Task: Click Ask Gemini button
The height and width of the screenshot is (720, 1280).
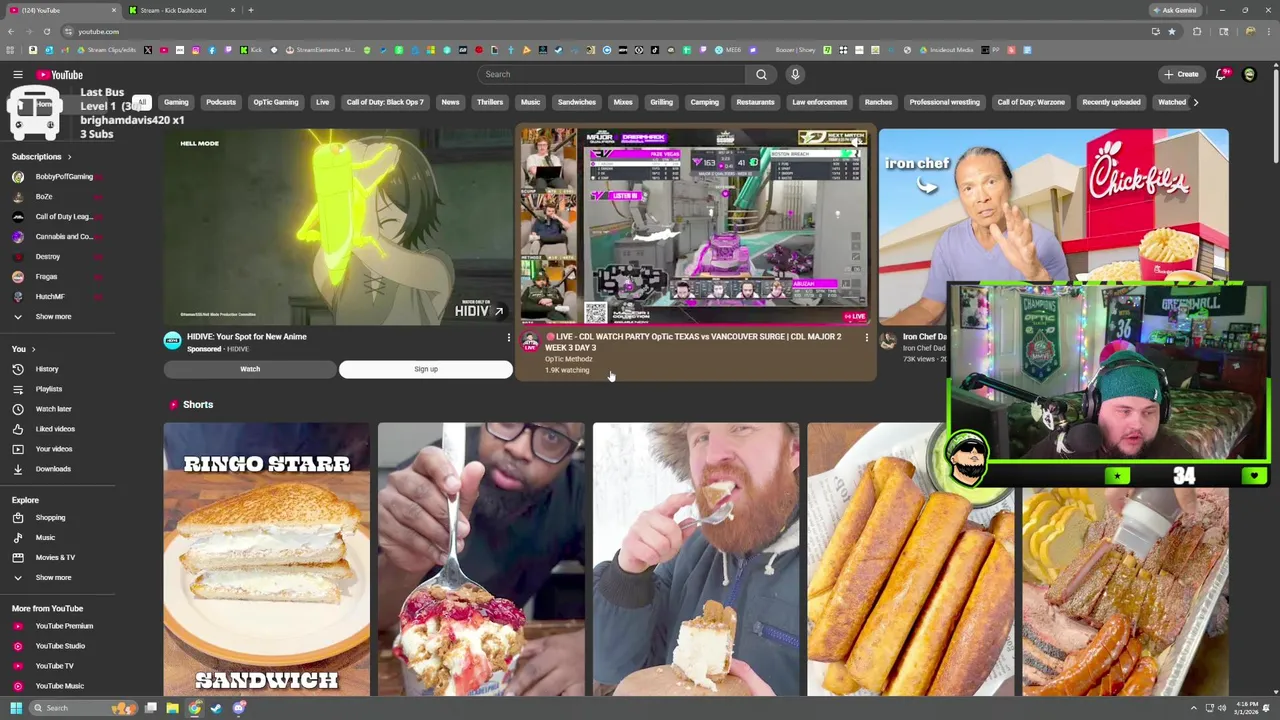Action: click(x=1175, y=10)
